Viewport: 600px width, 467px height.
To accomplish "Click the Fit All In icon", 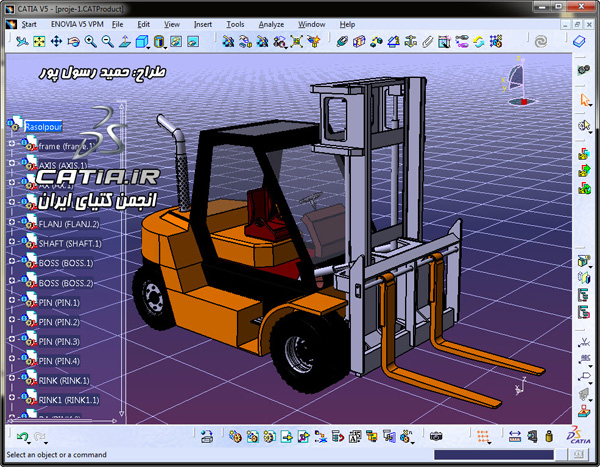I will point(39,41).
